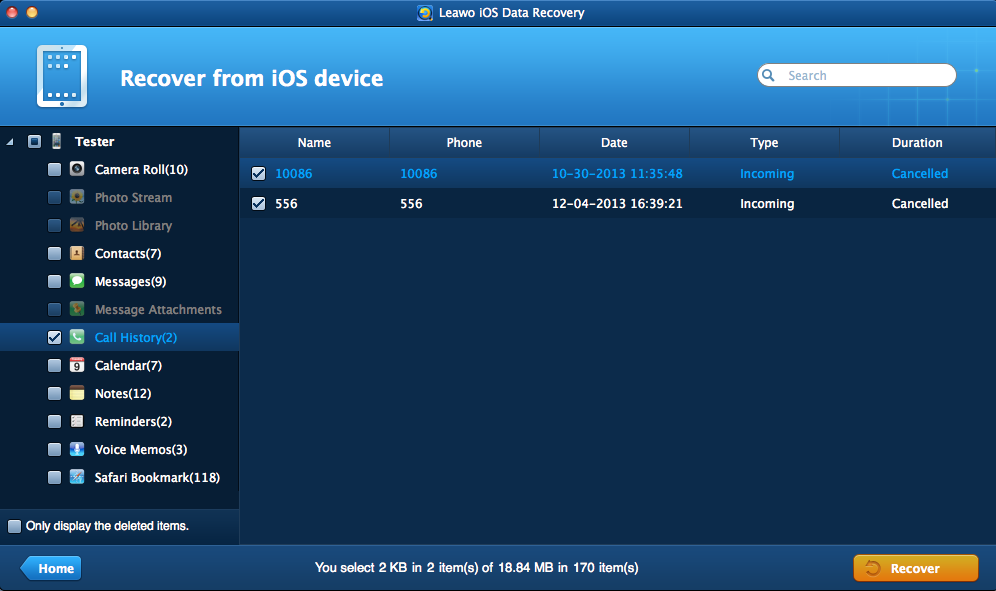This screenshot has width=996, height=591.
Task: Check the Voice Memos(3) checkbox
Action: (55, 449)
